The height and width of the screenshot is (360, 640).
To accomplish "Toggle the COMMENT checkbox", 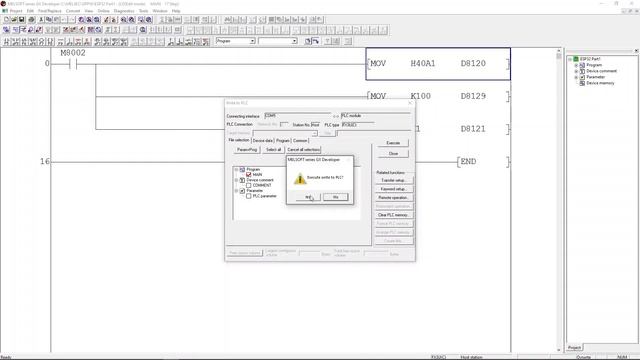I will (x=249, y=185).
